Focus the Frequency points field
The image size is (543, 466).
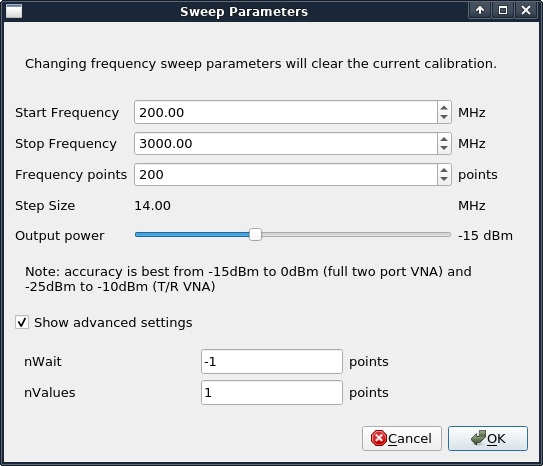click(x=286, y=174)
